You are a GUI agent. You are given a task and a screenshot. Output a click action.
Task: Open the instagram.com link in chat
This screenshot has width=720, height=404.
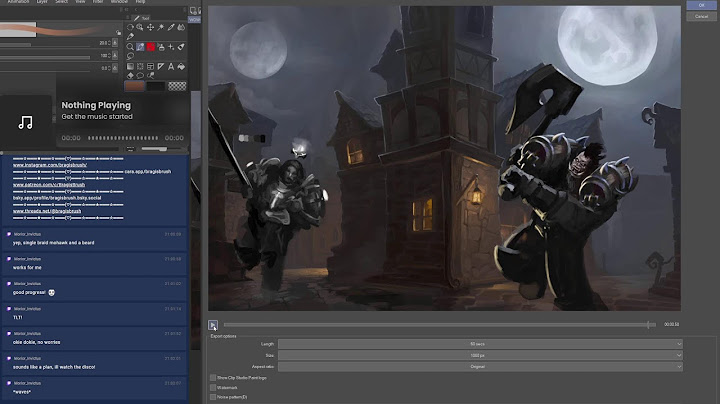(50, 165)
